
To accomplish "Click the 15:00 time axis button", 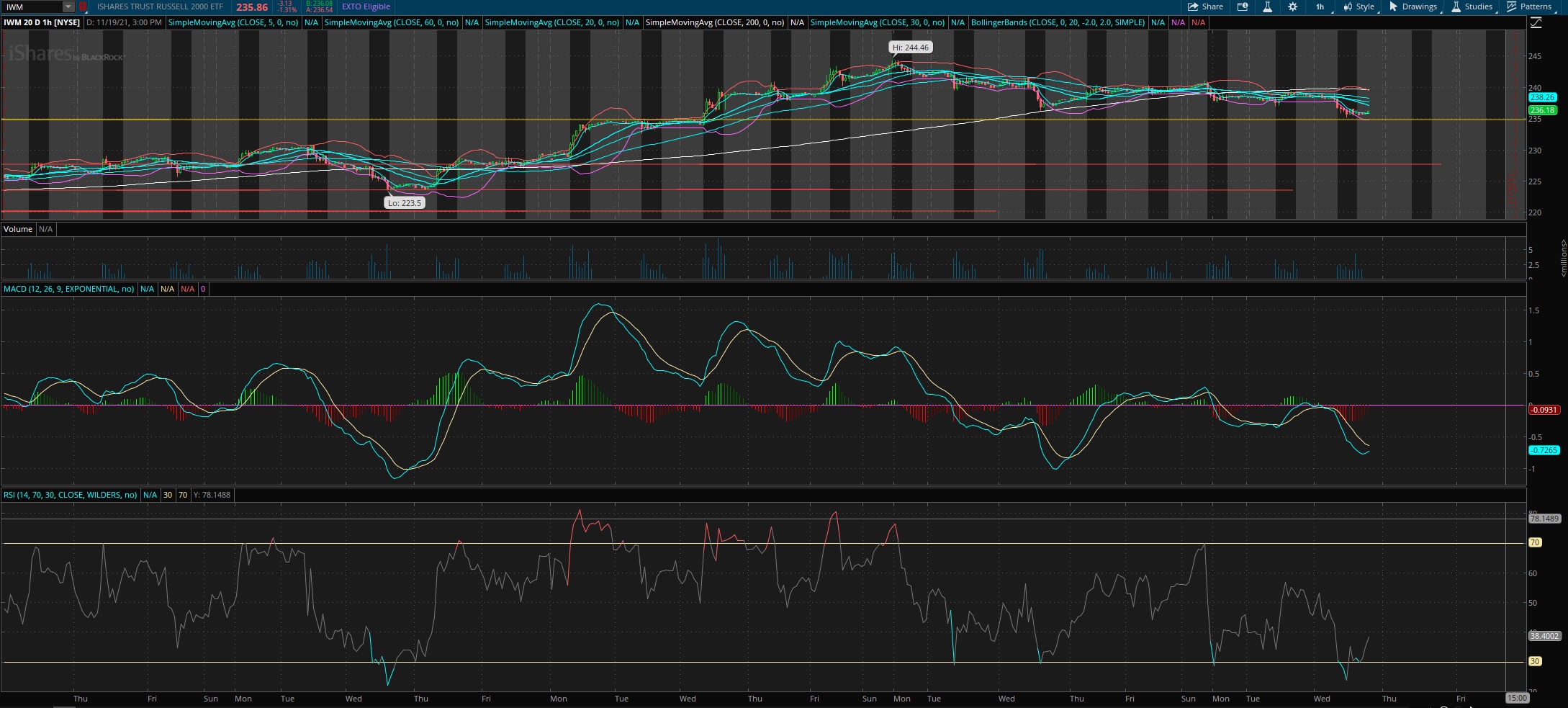I will click(1517, 698).
